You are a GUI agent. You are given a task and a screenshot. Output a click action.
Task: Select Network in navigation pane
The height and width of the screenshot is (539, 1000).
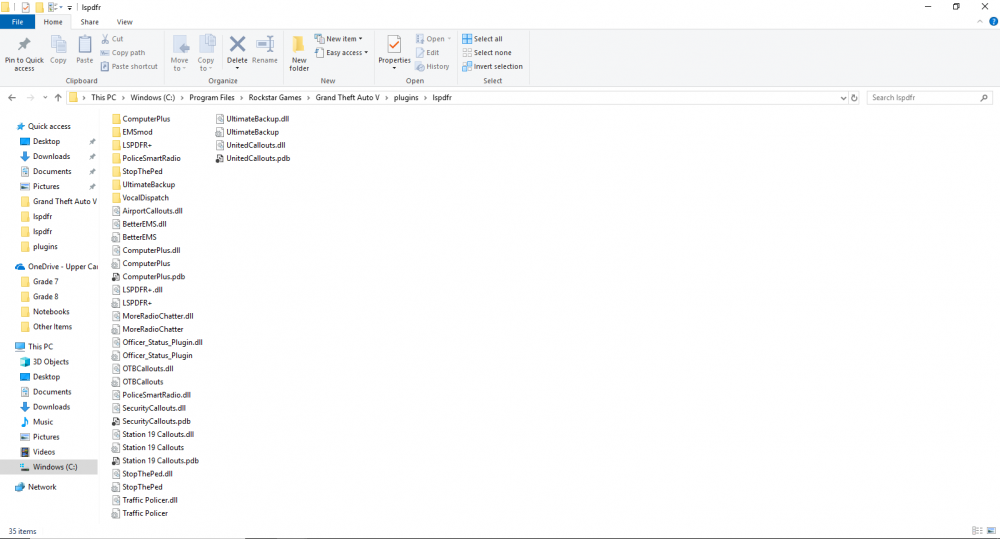click(x=42, y=487)
